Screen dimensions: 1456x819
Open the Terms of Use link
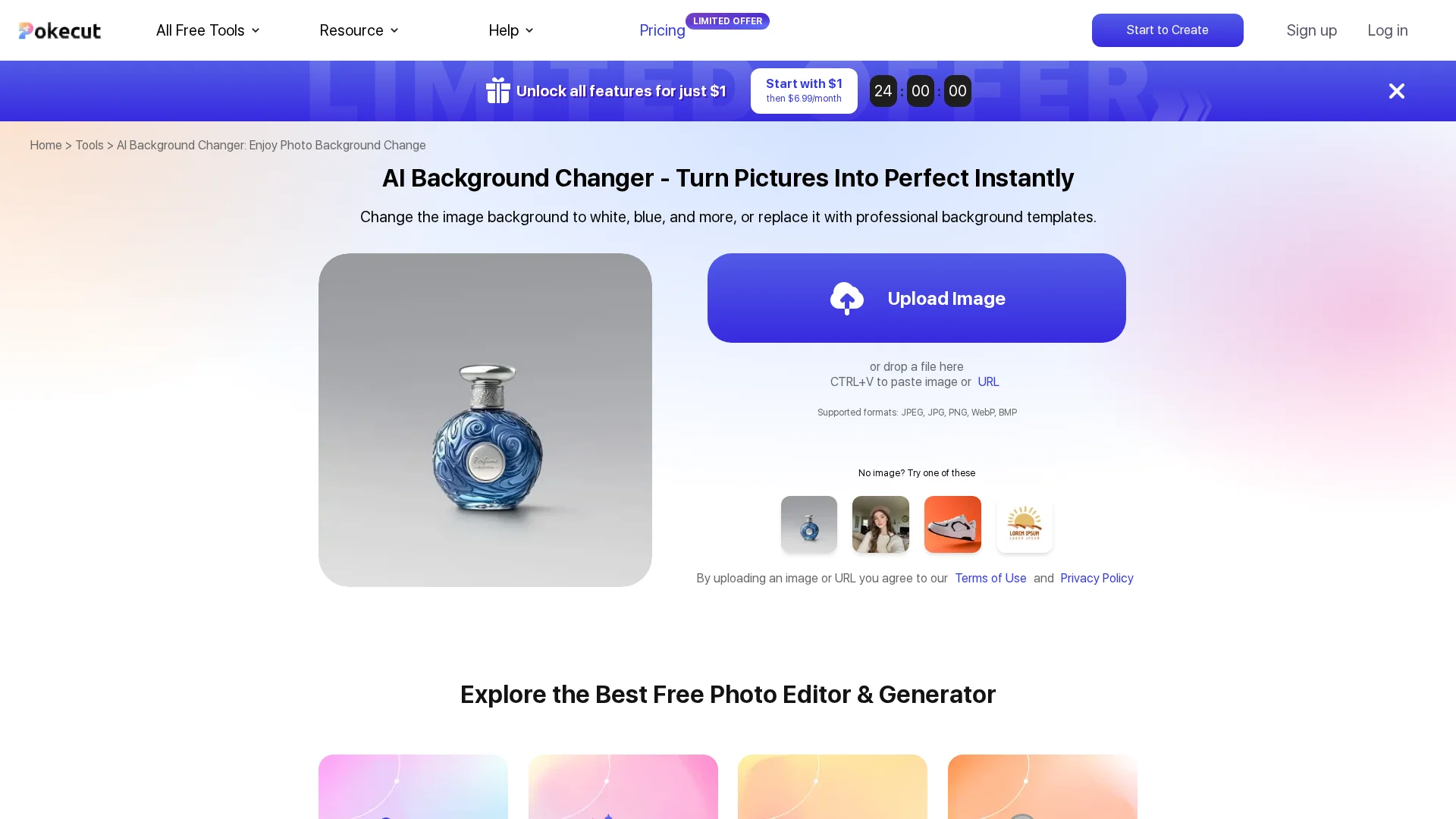pyautogui.click(x=990, y=578)
